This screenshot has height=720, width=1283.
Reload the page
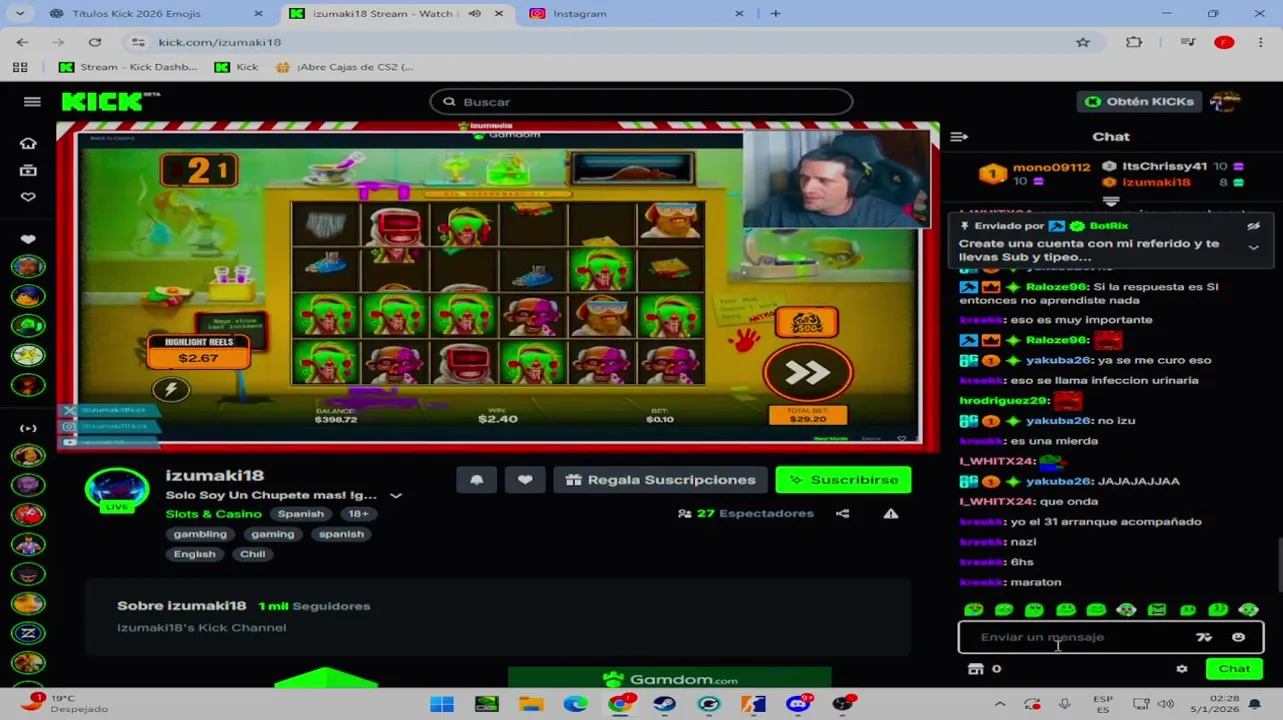[95, 42]
